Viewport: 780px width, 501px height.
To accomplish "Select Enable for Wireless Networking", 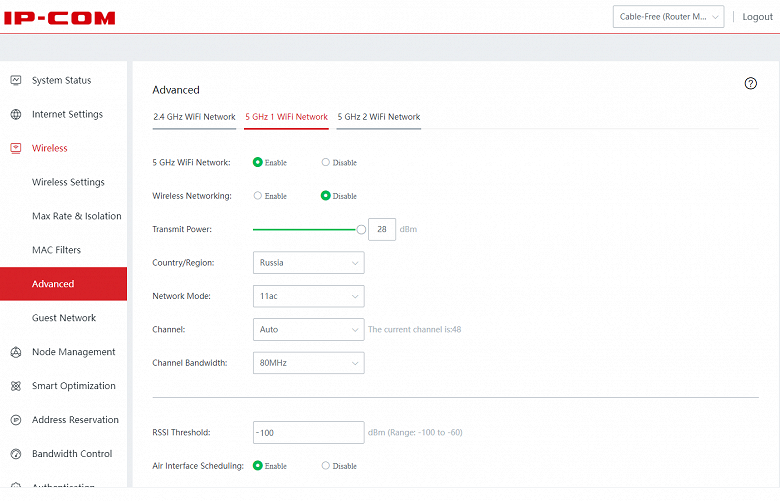I will [x=258, y=196].
